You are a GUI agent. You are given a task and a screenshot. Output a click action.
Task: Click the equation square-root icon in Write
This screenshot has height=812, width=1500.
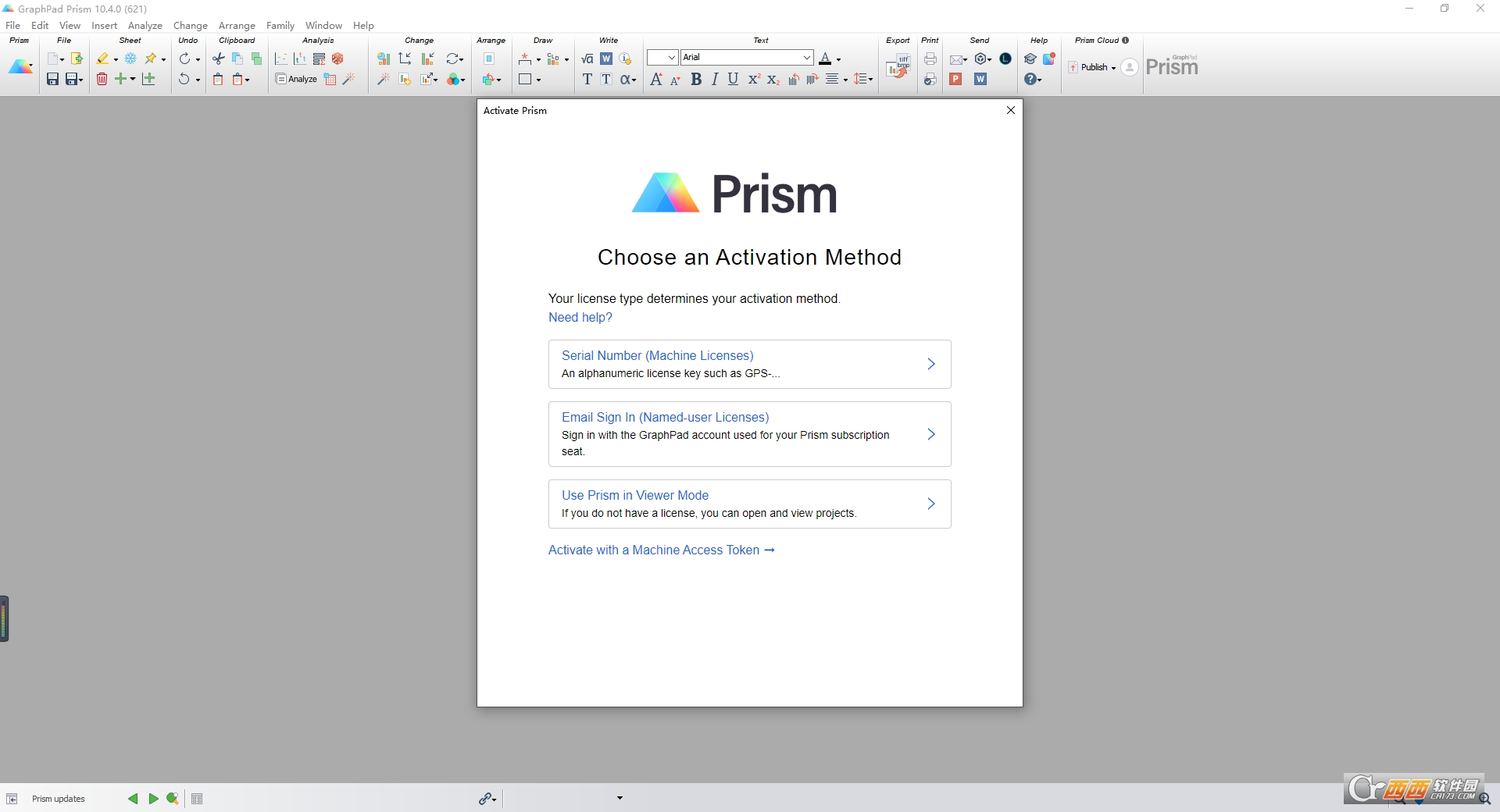(587, 59)
